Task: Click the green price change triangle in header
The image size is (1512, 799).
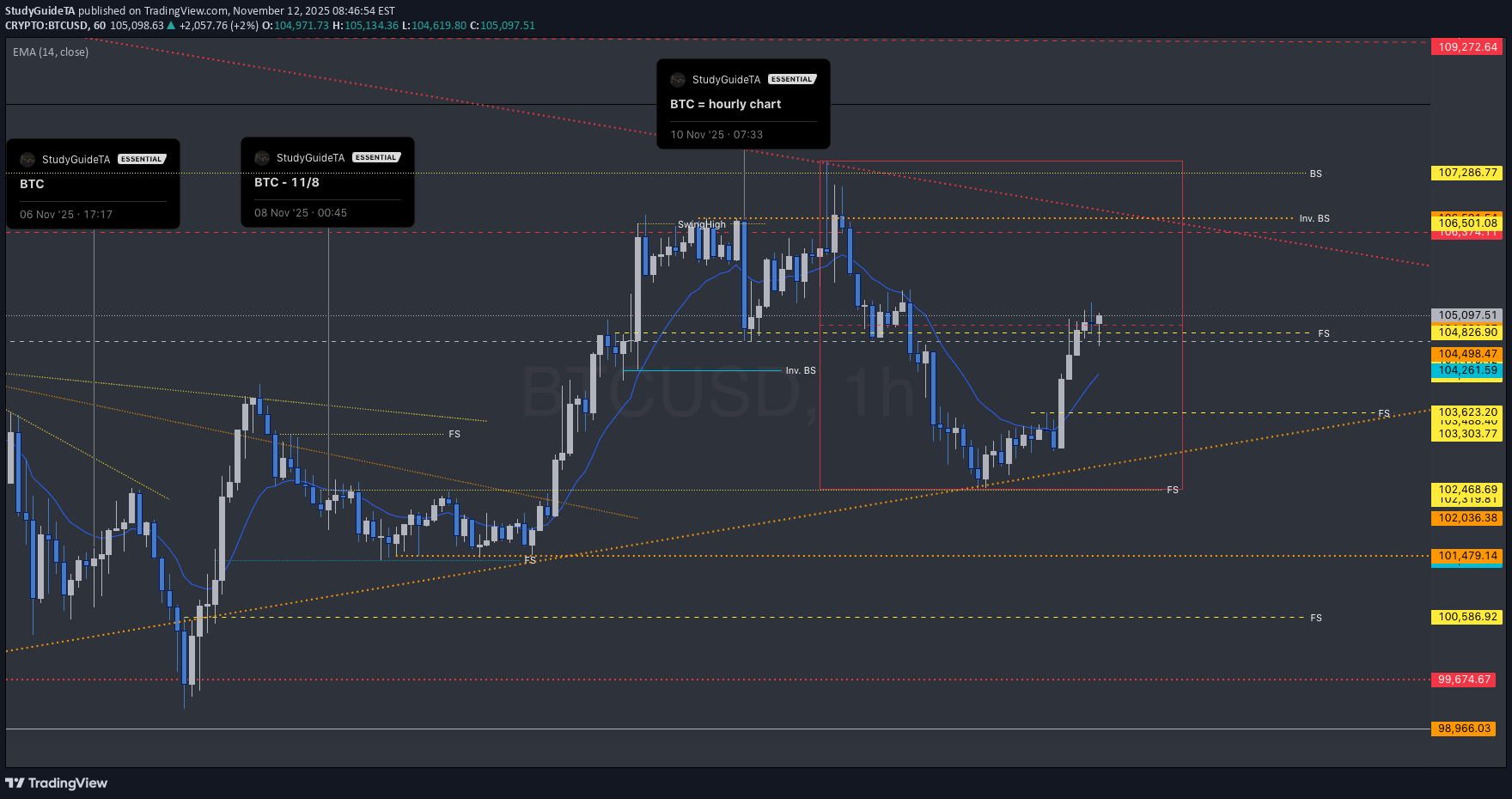Action: [x=172, y=26]
